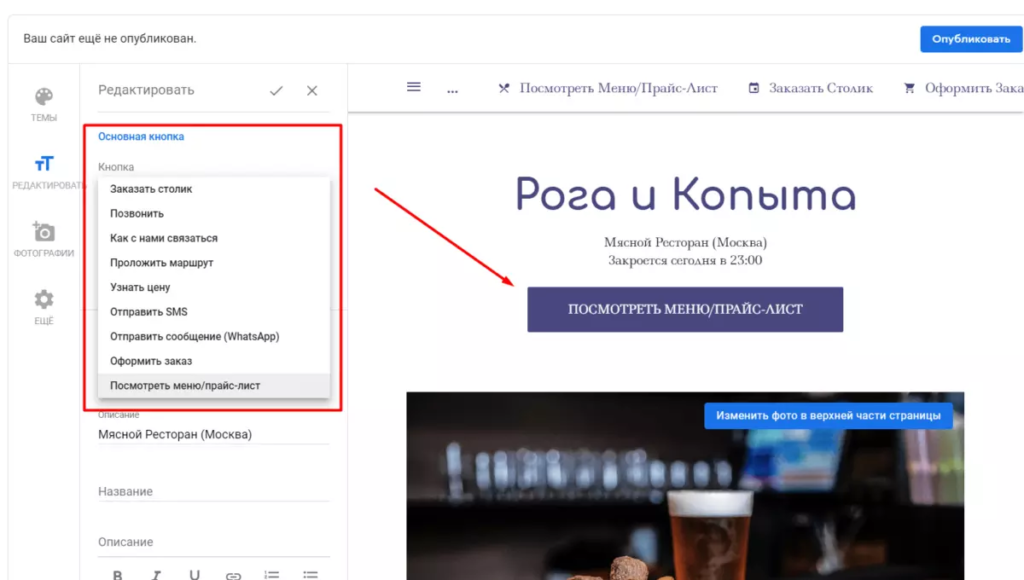
Task: Click 'Изменить фото в верхней части страницы'
Action: click(828, 415)
